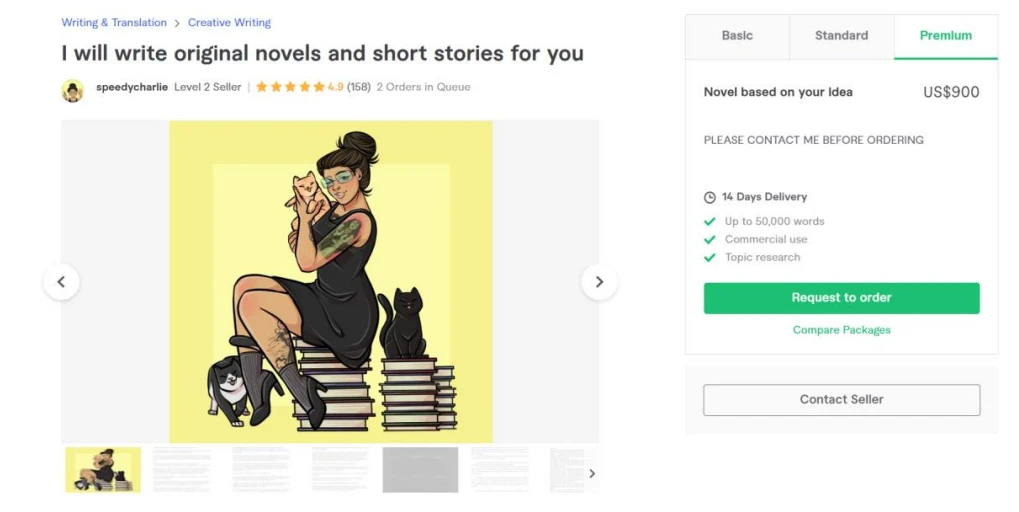
Task: Open the Writing & Translation breadcrumb
Action: tap(114, 23)
